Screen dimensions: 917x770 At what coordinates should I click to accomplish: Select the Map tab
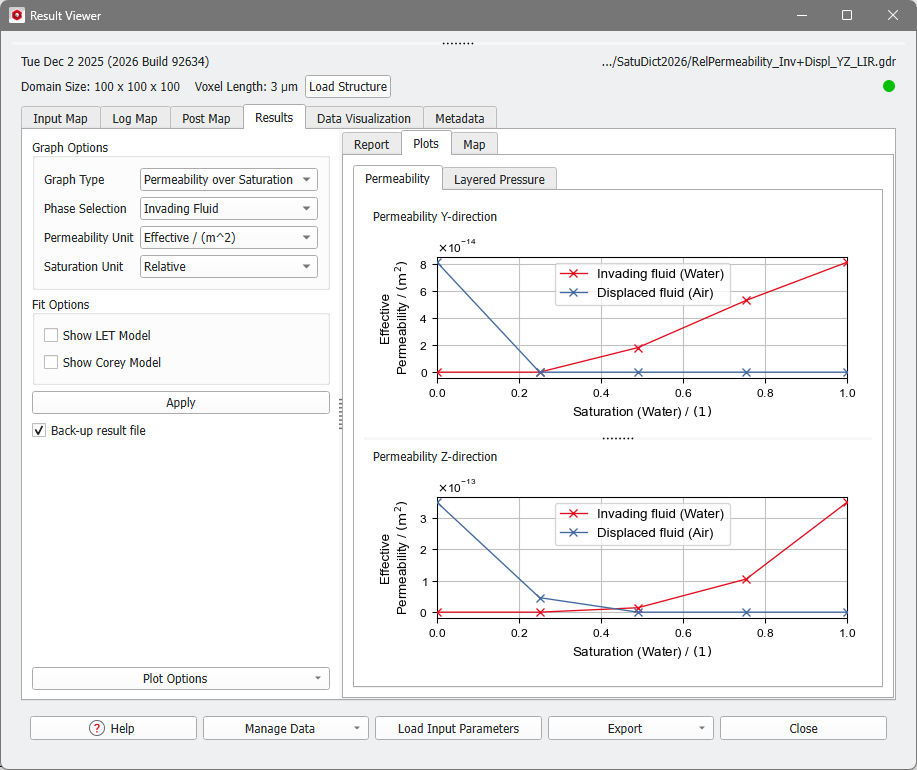click(x=473, y=143)
